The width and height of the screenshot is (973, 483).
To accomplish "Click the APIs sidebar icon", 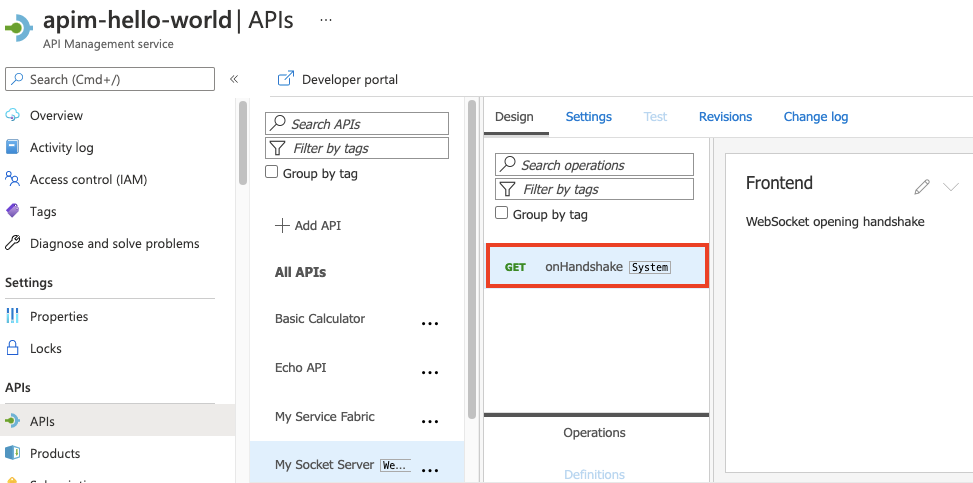I will [12, 421].
